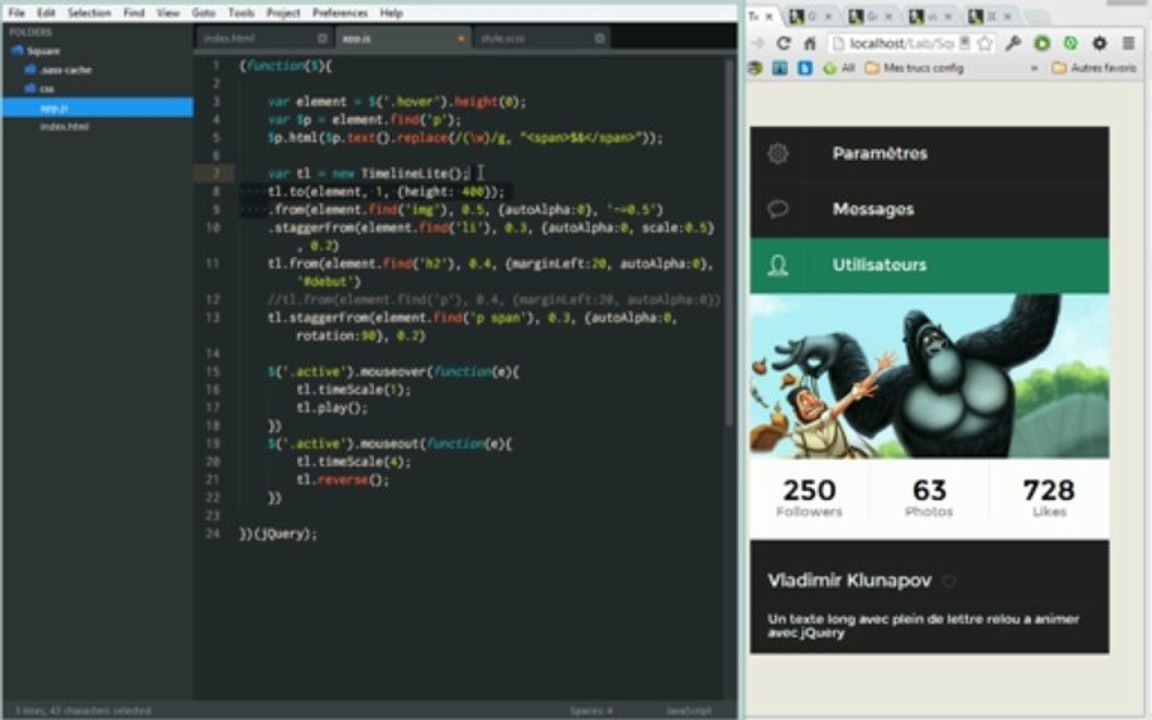The height and width of the screenshot is (720, 1152).
Task: Open the Tools menu
Action: coord(241,12)
